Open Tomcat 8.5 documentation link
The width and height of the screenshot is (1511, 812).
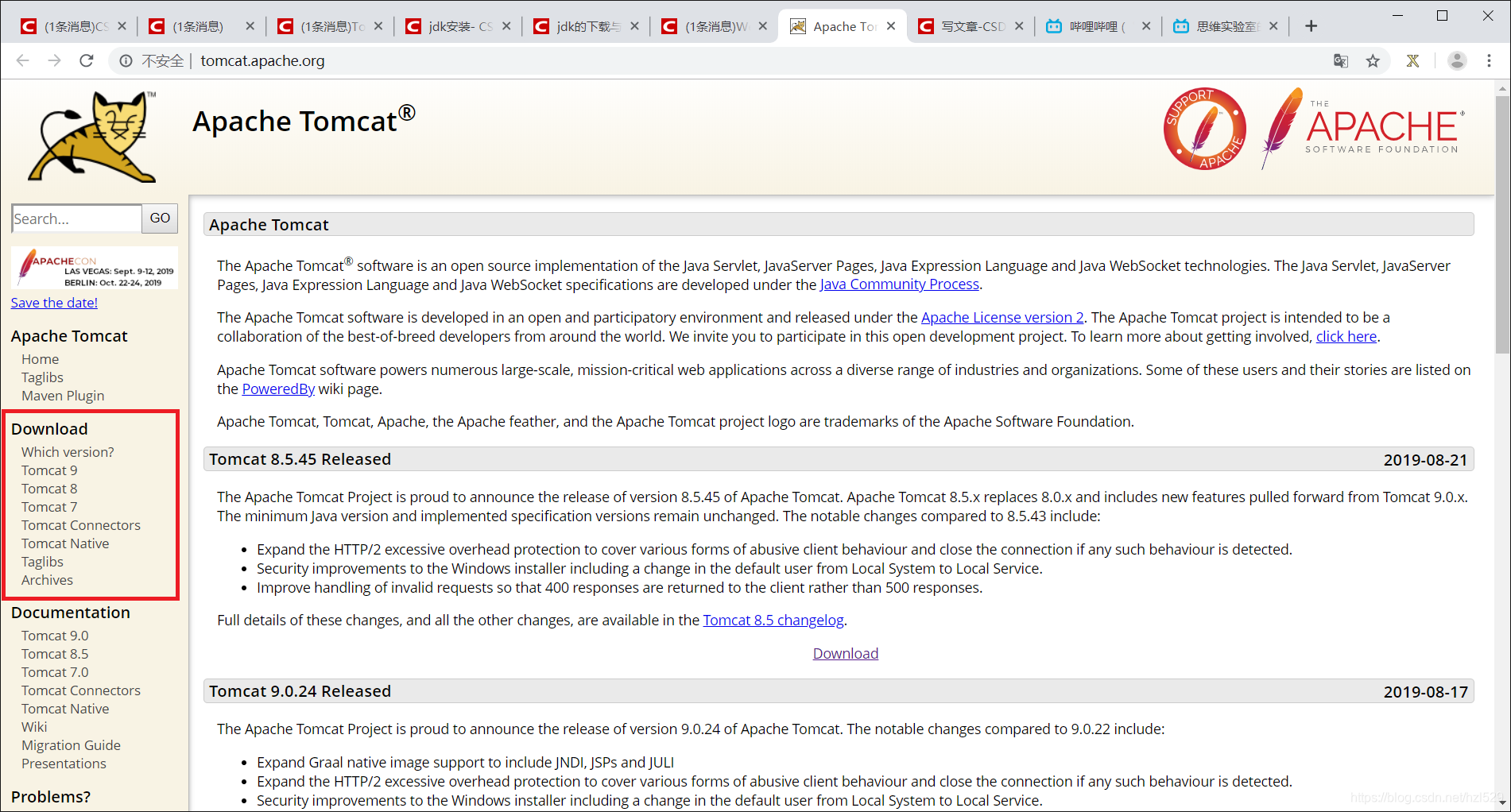click(x=55, y=654)
